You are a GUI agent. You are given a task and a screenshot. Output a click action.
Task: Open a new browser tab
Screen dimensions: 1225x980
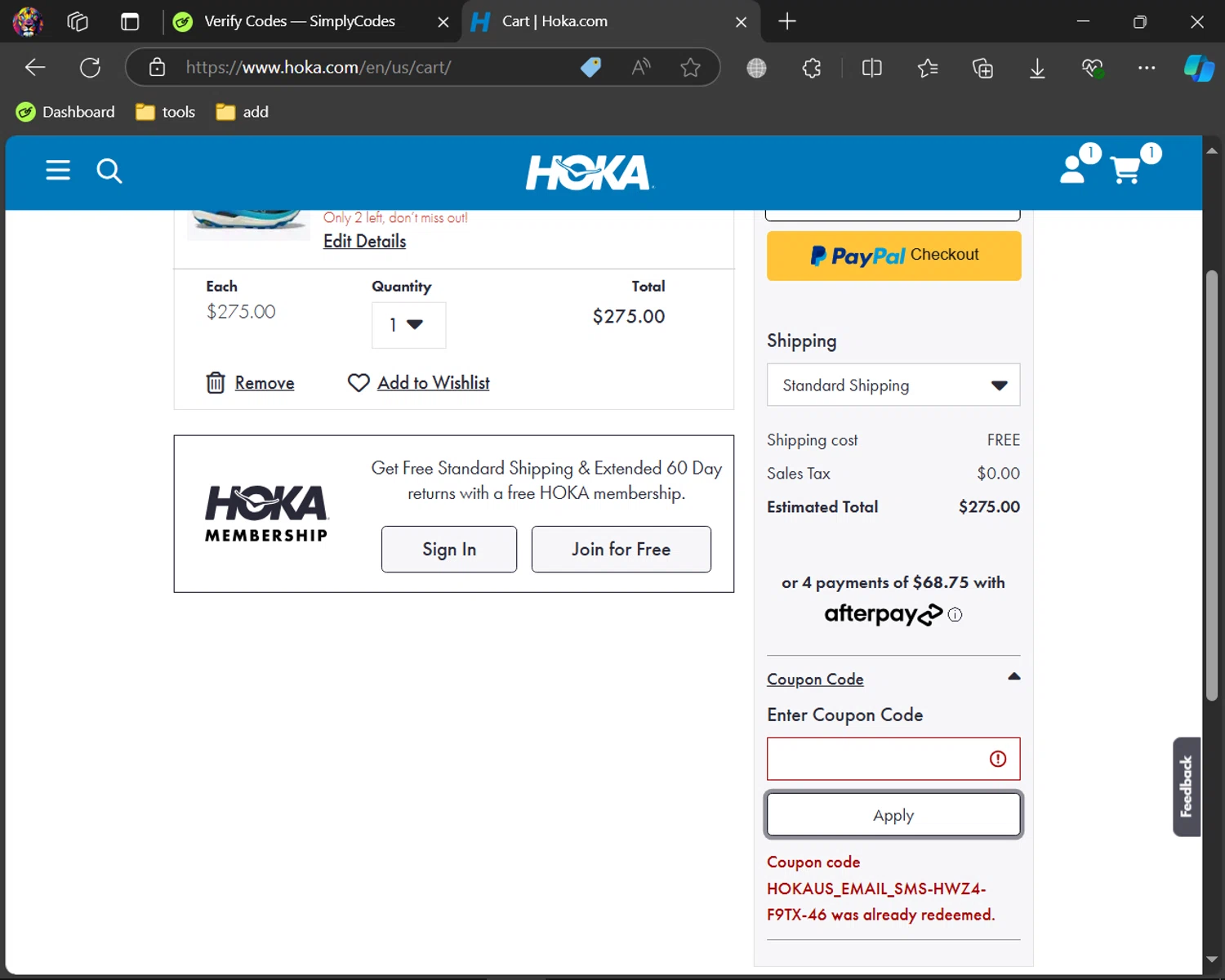tap(787, 21)
